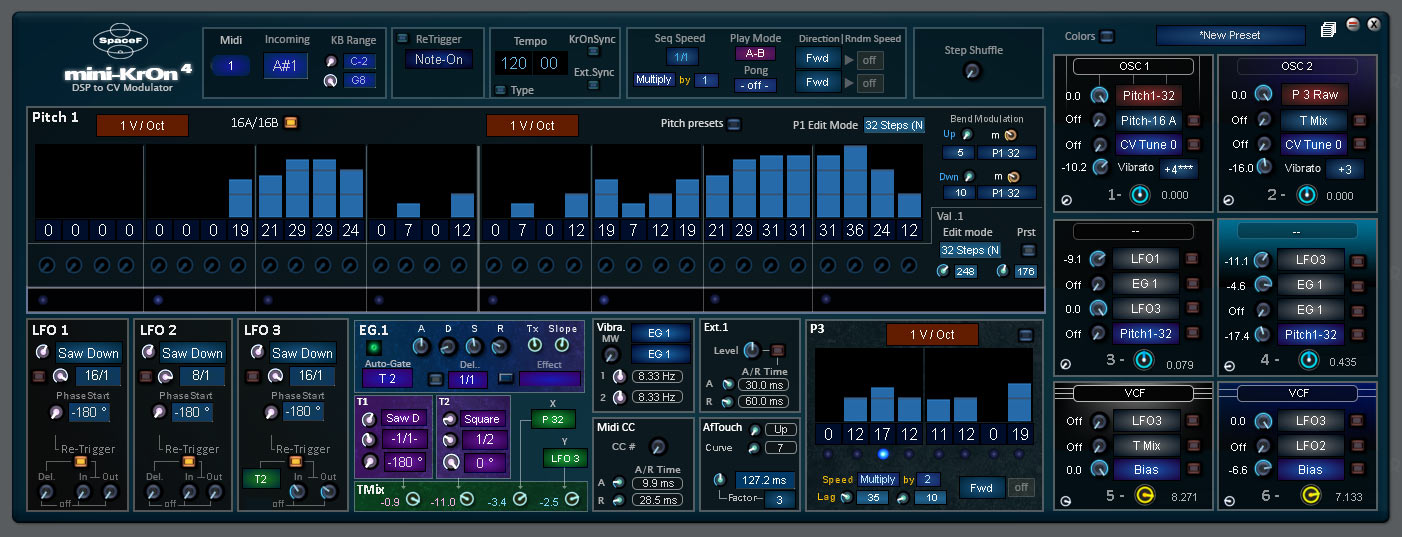1402x537 pixels.
Task: Click the Pitch 1 step bar valued 19 near the left
Action: pos(240,198)
